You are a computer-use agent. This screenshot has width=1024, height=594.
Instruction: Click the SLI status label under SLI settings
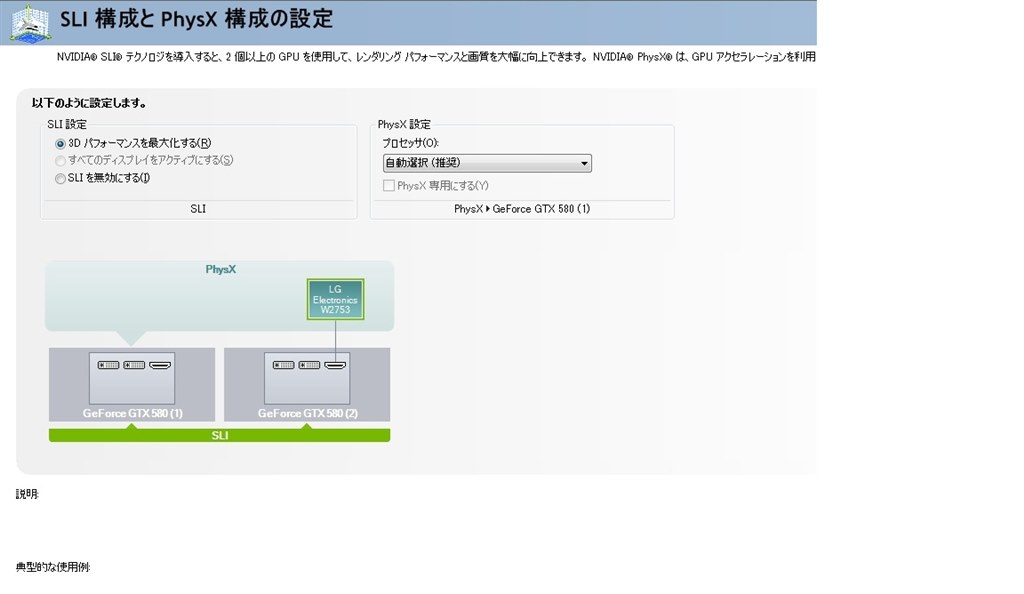point(198,209)
